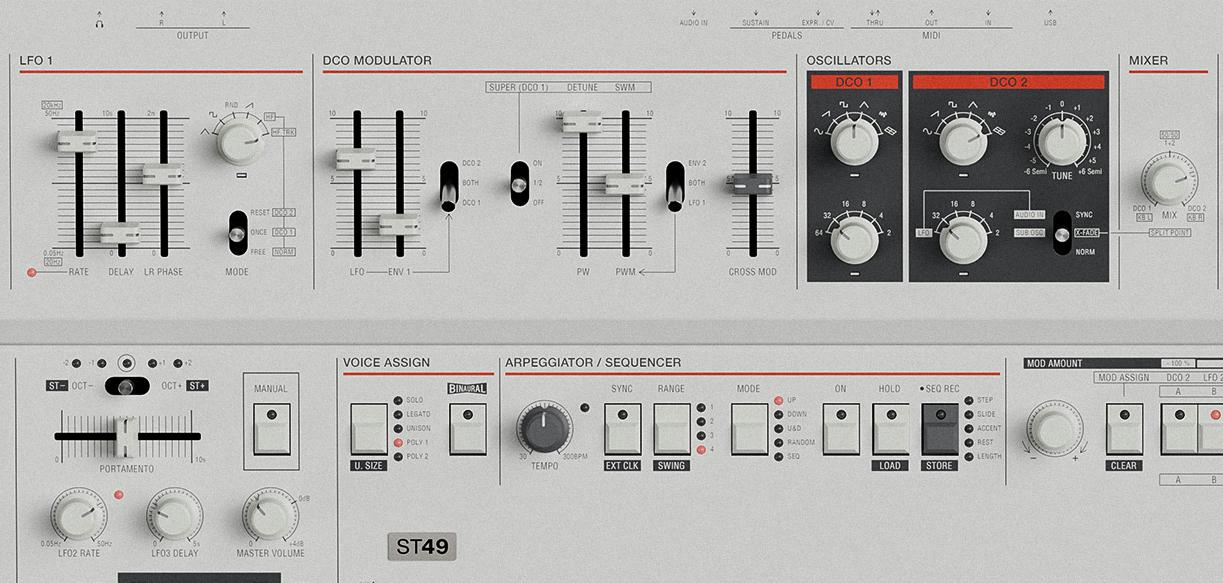Click the Mixer MIX knob
Viewport: 1223px width, 583px height.
click(1167, 183)
